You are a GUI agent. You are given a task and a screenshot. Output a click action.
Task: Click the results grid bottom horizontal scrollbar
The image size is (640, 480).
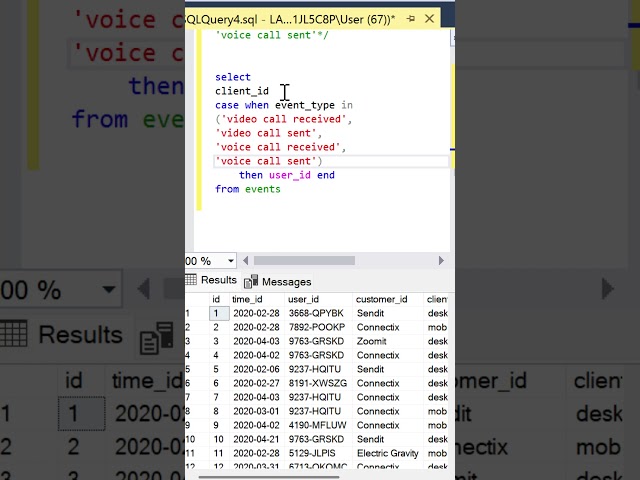pos(269,476)
